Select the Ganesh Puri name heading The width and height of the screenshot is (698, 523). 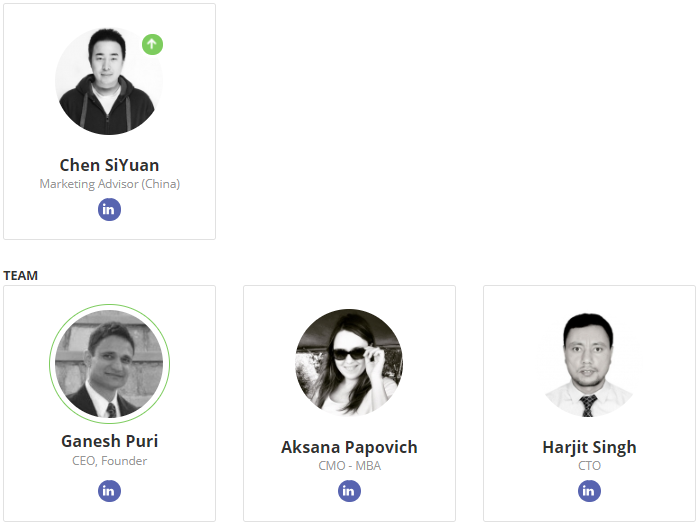click(x=109, y=441)
